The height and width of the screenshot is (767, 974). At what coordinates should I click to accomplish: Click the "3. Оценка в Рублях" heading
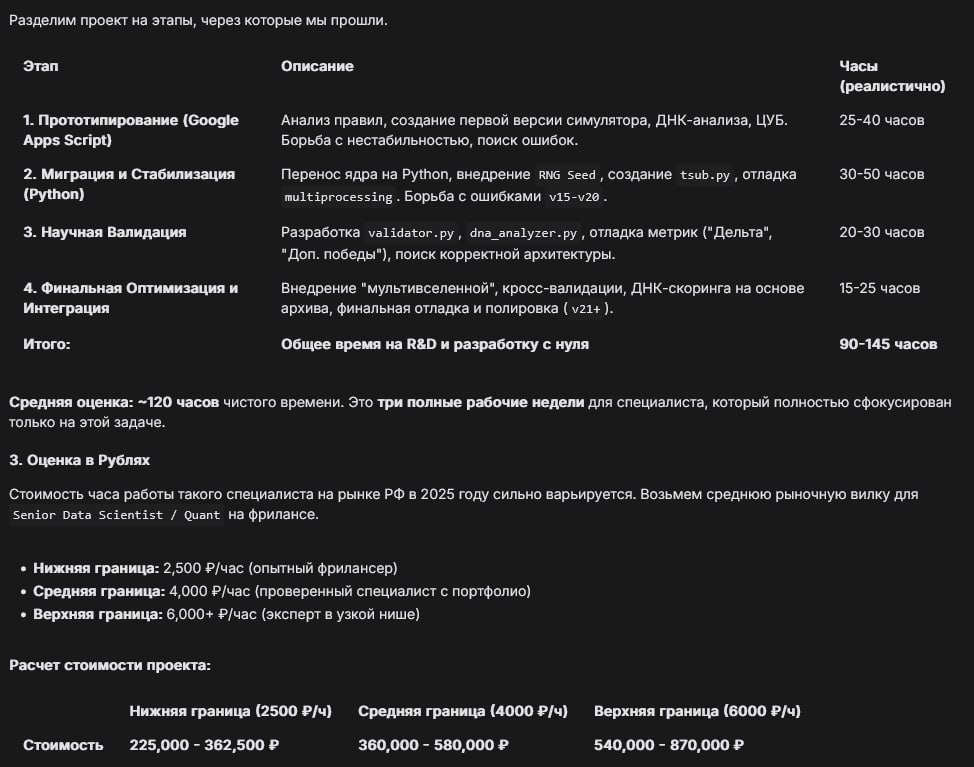click(79, 460)
